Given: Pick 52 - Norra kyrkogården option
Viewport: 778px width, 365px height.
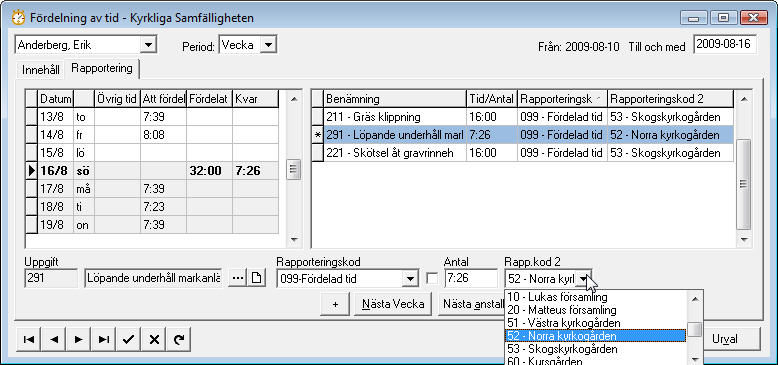Looking at the screenshot, I should tap(595, 336).
